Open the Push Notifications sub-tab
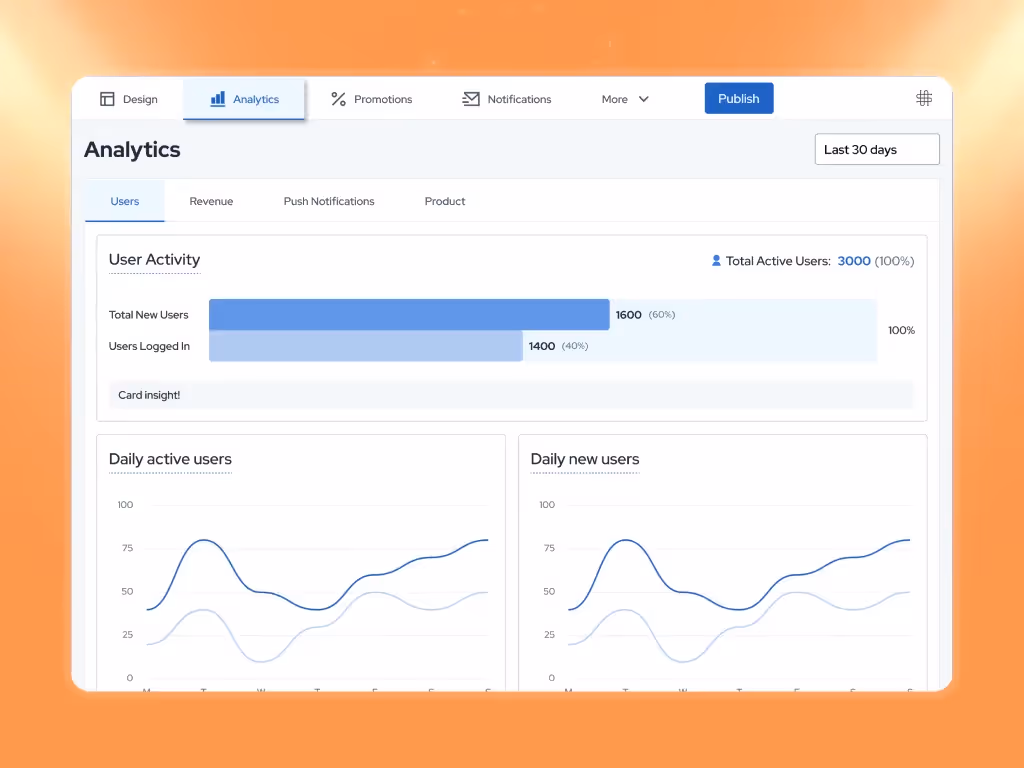Viewport: 1024px width, 768px height. click(328, 201)
